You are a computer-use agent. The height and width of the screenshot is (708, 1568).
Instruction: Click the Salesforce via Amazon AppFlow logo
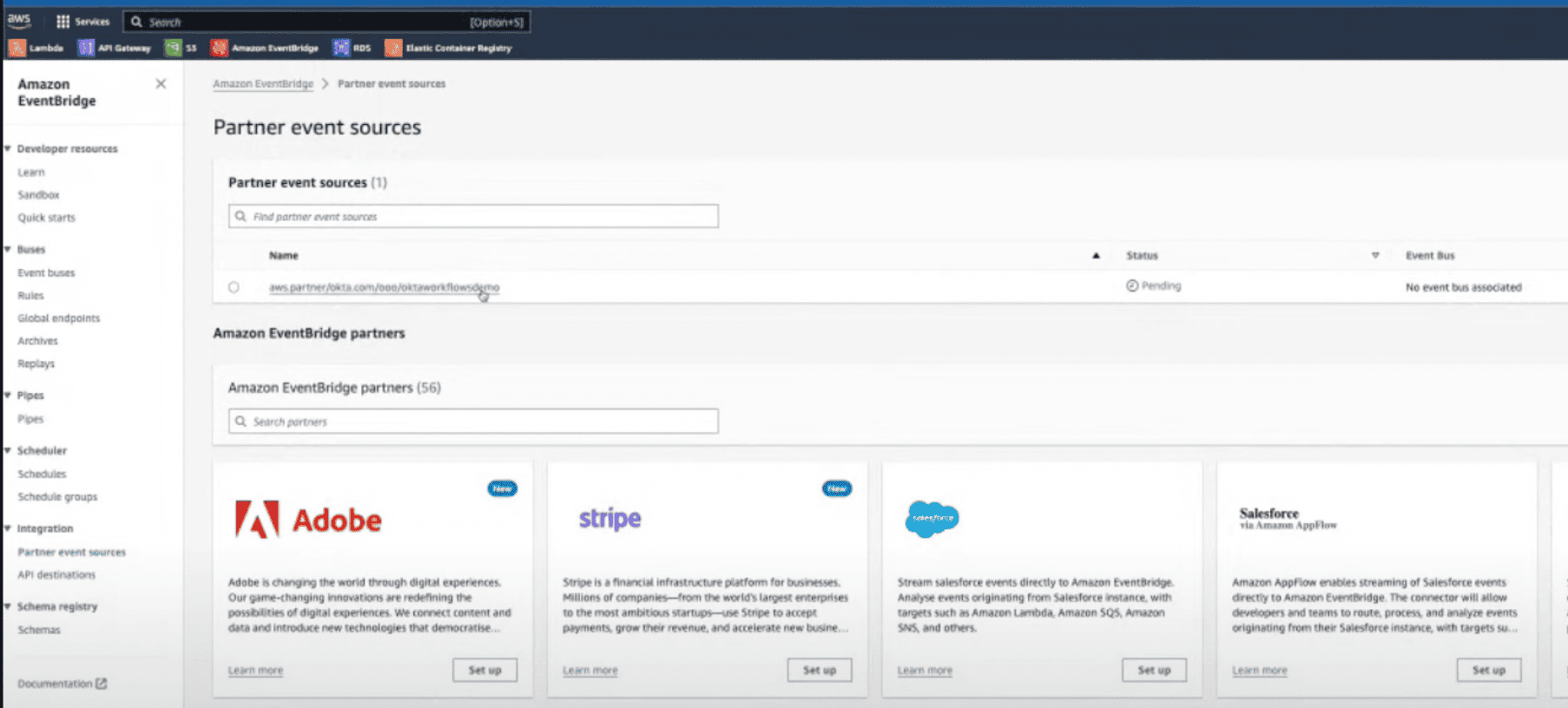pyautogui.click(x=1288, y=518)
